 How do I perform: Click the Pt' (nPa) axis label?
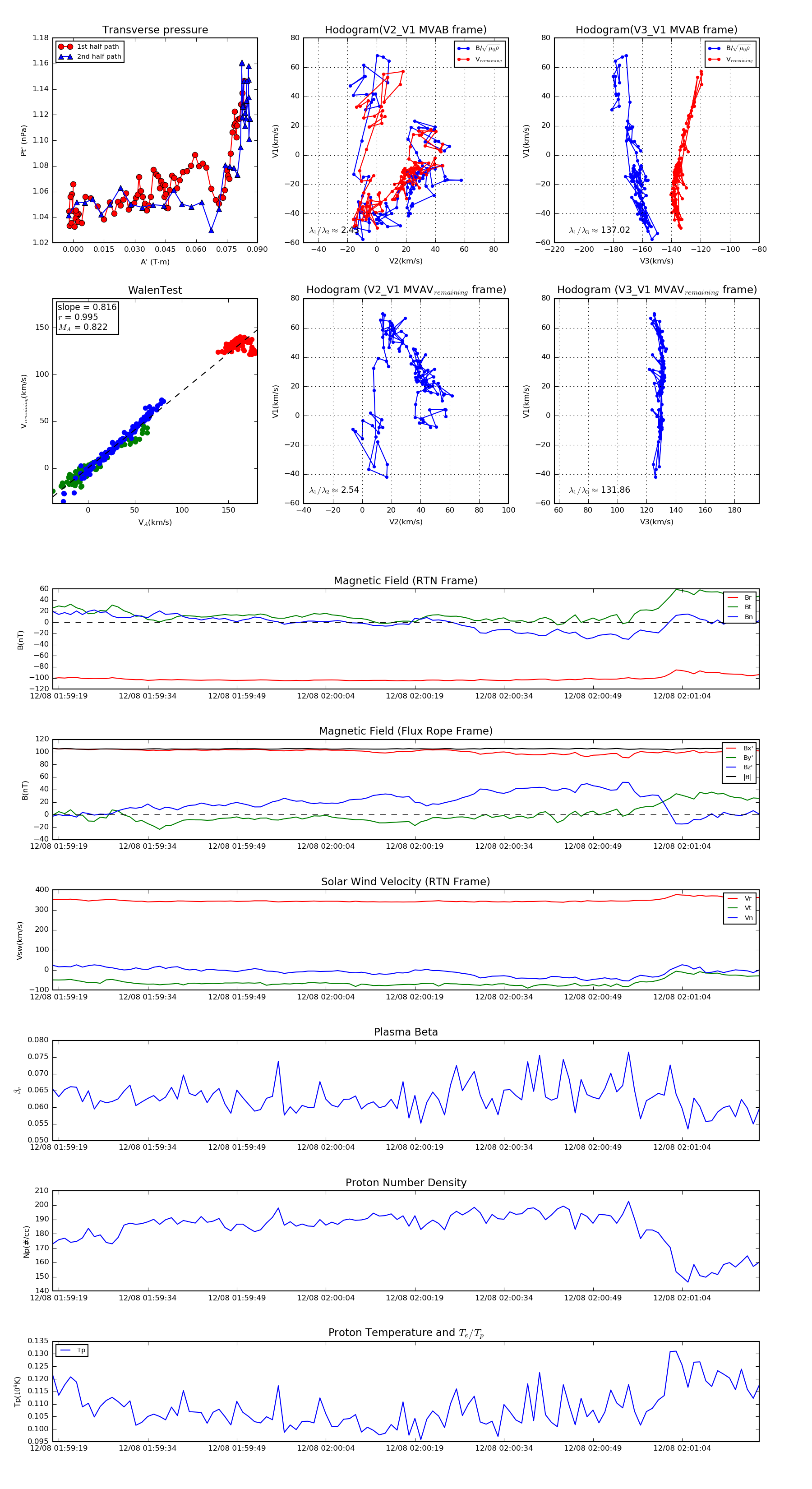(24, 140)
